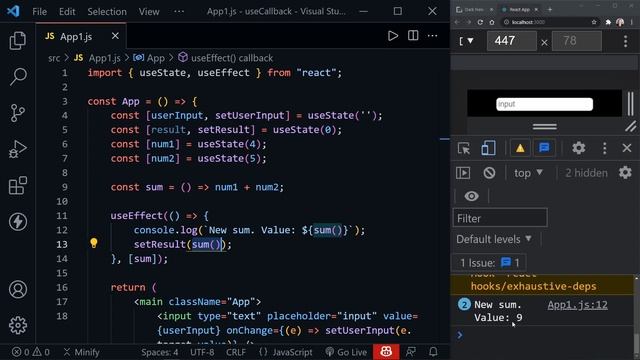Create a live expression with eye icon
Viewport: 640px width, 360px height.
coord(471,196)
